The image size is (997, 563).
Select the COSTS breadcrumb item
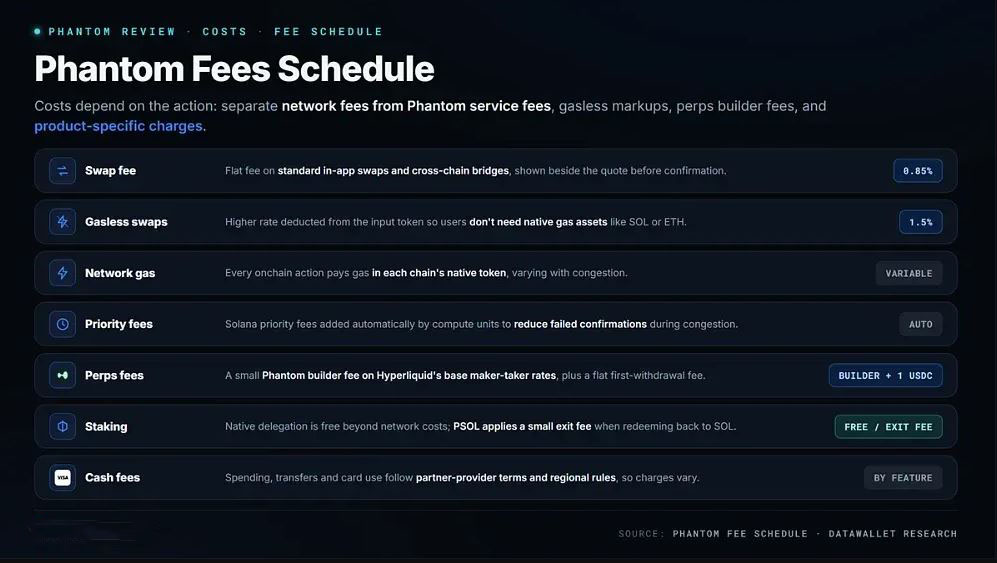tap(224, 31)
